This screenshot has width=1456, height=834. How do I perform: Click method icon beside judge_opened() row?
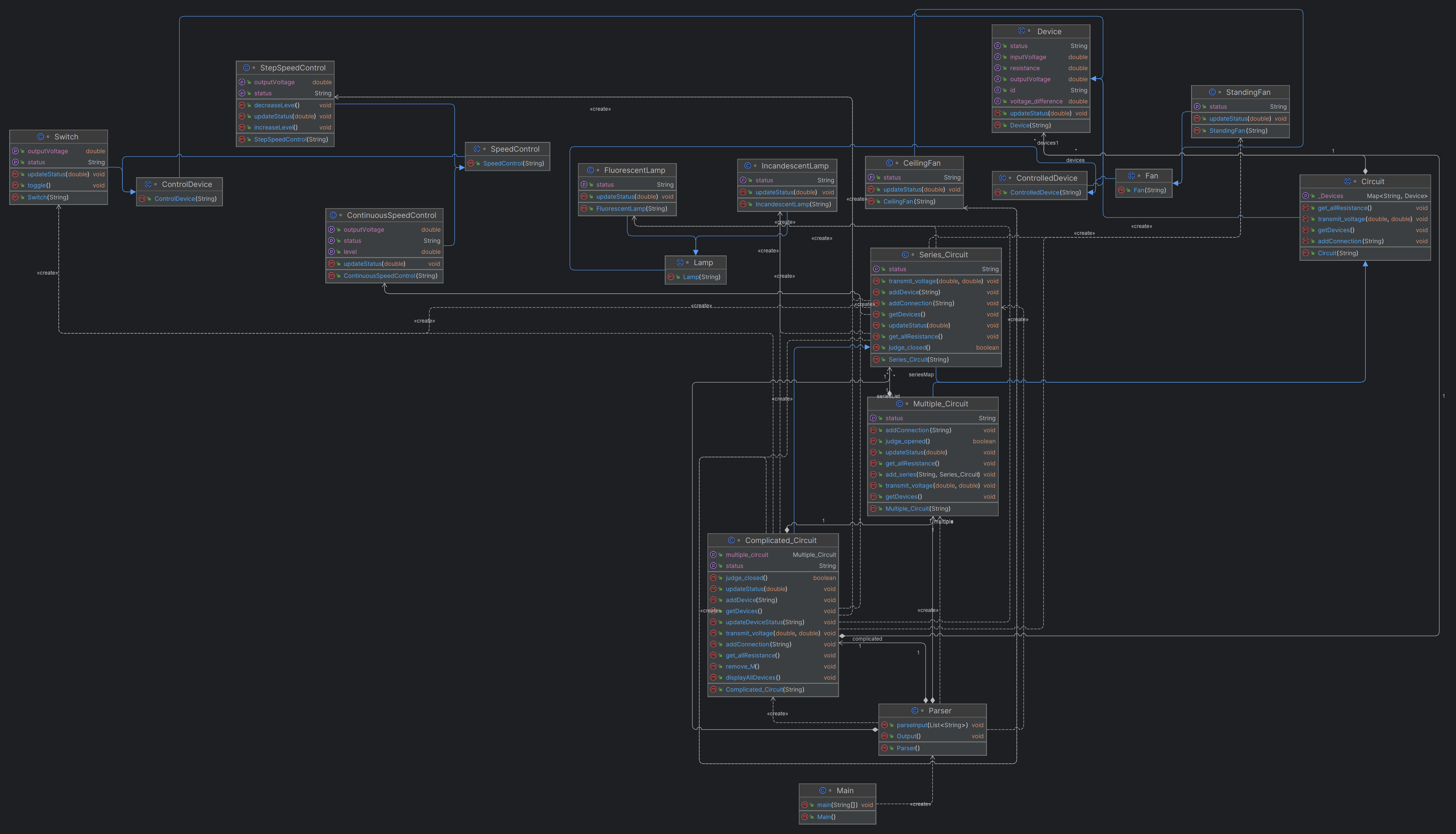point(873,442)
